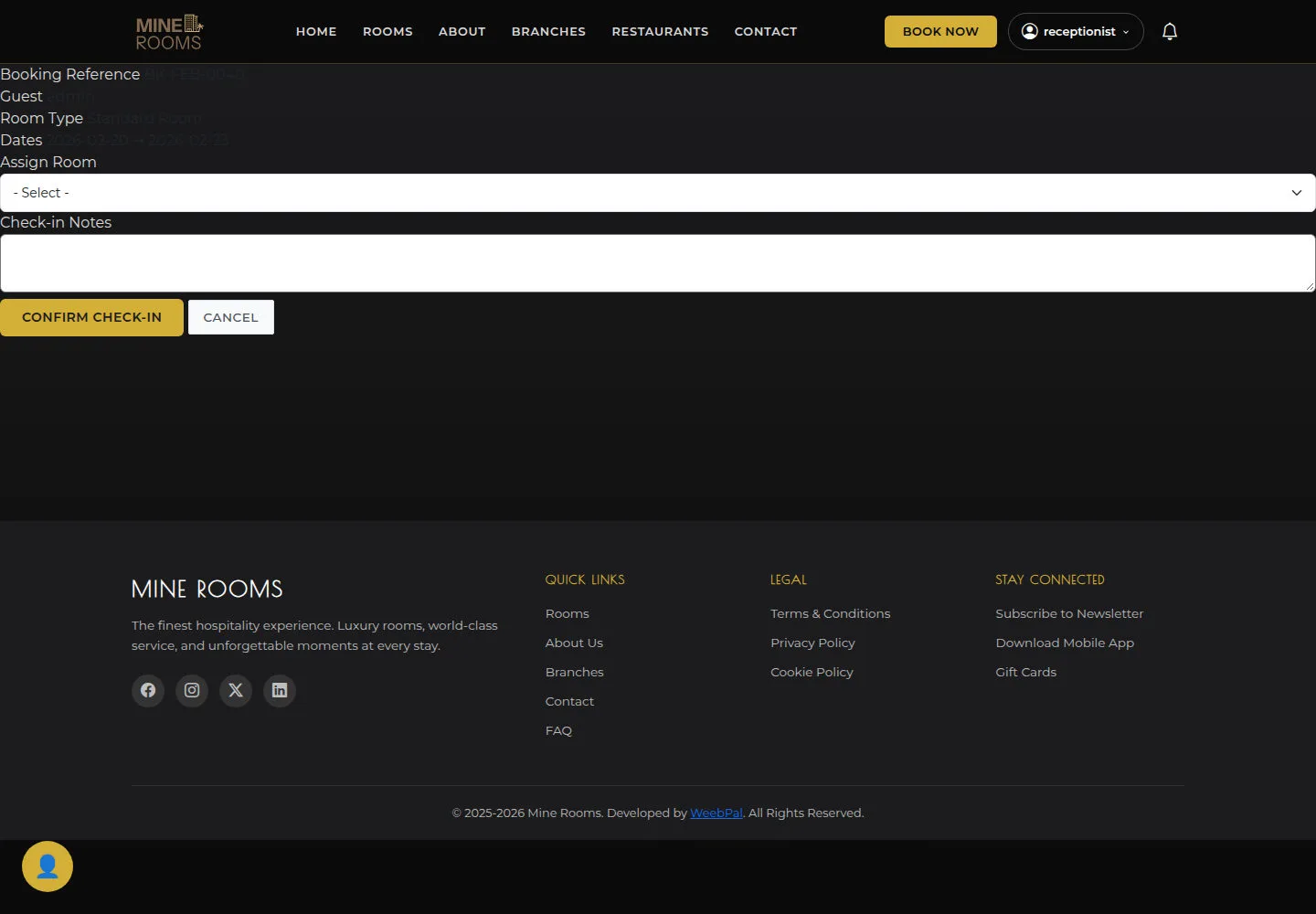This screenshot has height=914, width=1316.
Task: Confirm the check-in
Action: click(x=91, y=317)
